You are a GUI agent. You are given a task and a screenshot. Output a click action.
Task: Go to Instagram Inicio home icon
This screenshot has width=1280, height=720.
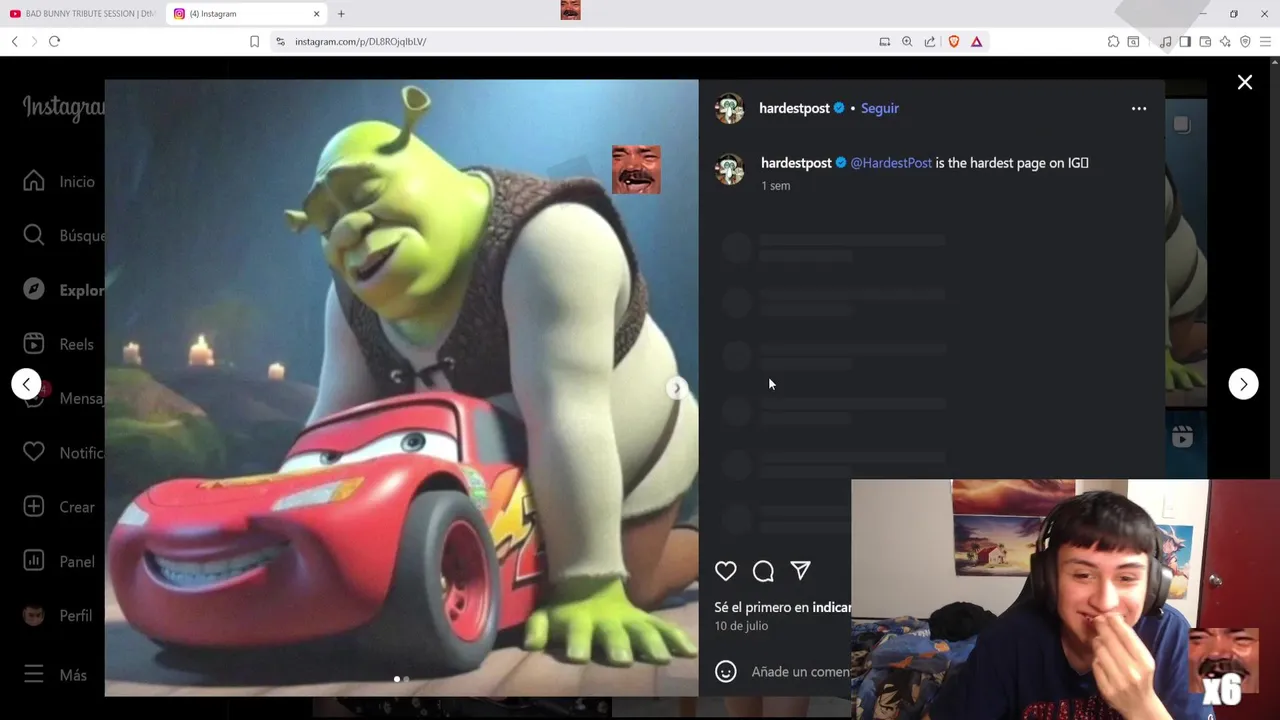tap(34, 181)
